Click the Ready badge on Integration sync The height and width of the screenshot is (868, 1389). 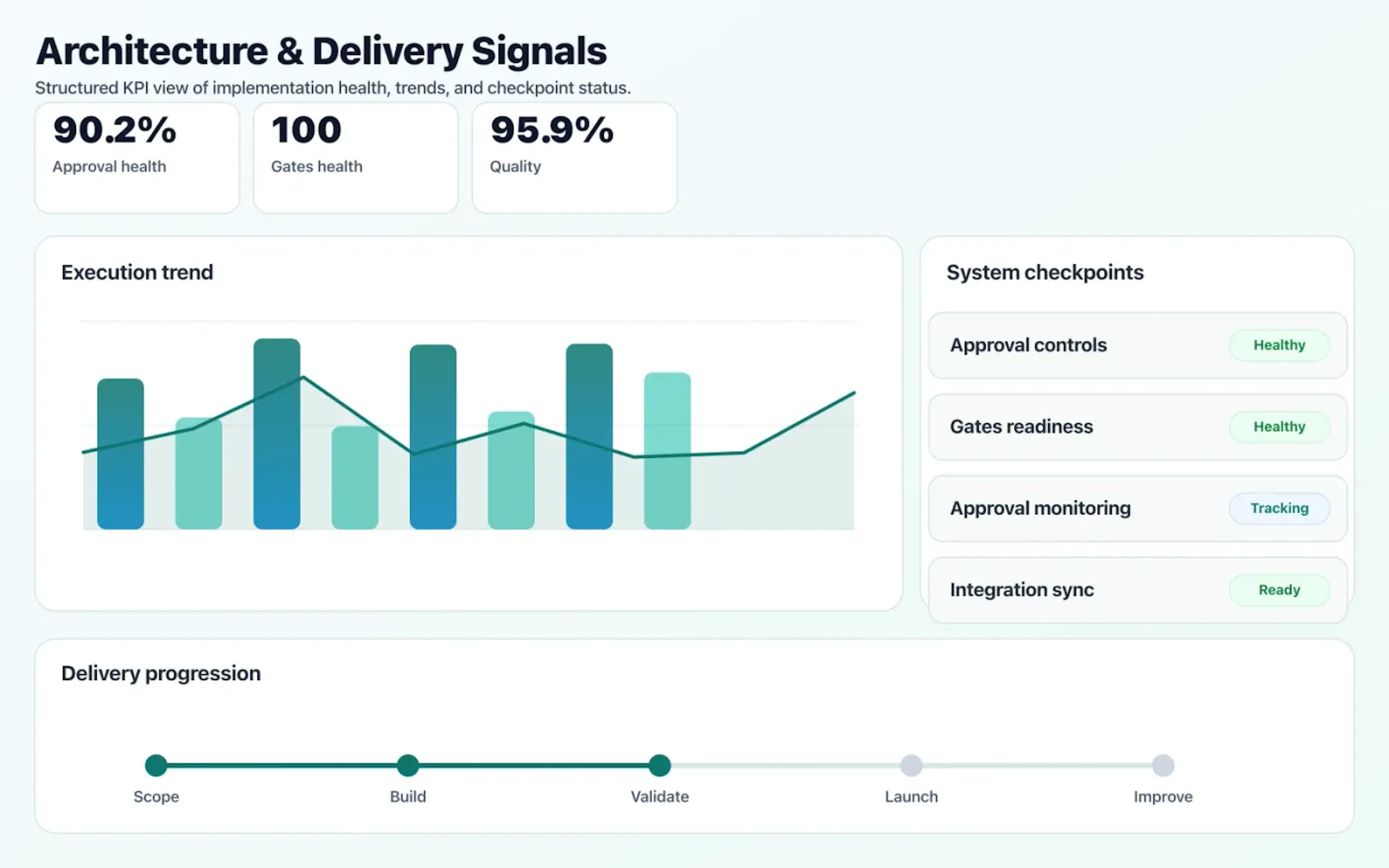tap(1279, 590)
